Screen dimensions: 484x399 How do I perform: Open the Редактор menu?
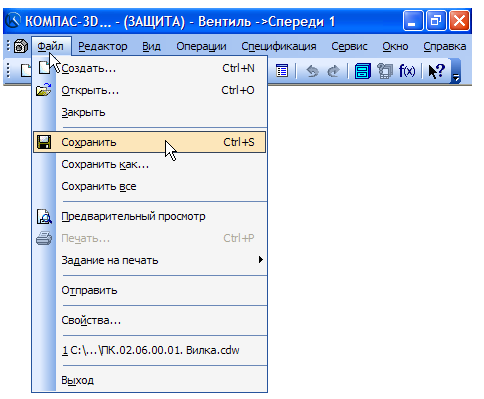(103, 46)
